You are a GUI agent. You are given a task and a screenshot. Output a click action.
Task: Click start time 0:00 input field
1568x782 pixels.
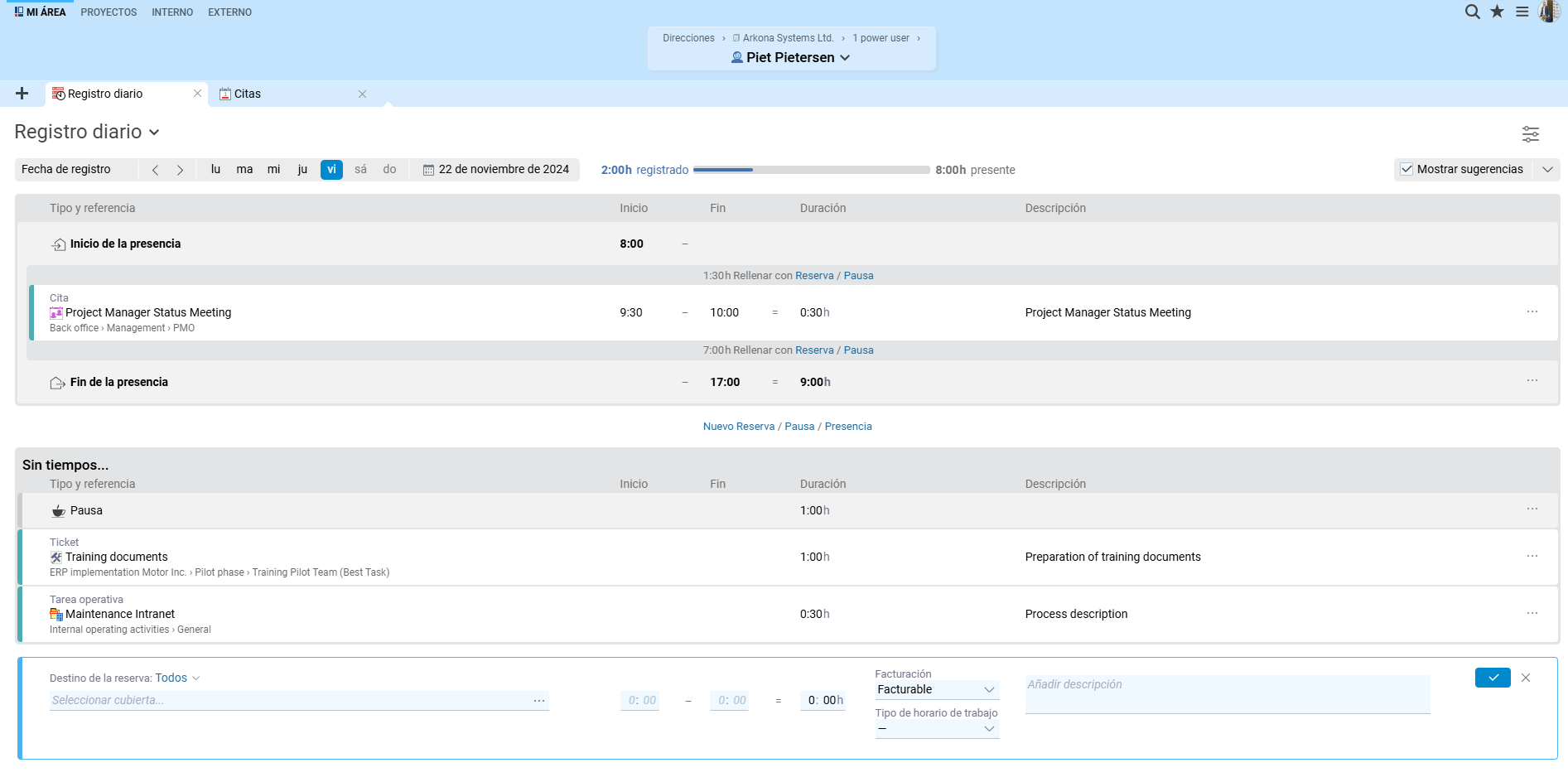[x=640, y=701]
